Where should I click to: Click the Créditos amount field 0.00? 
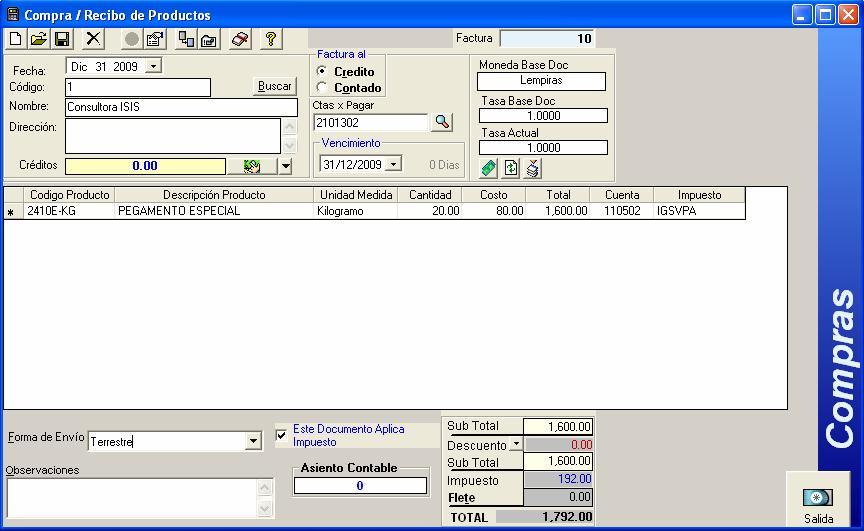point(145,166)
